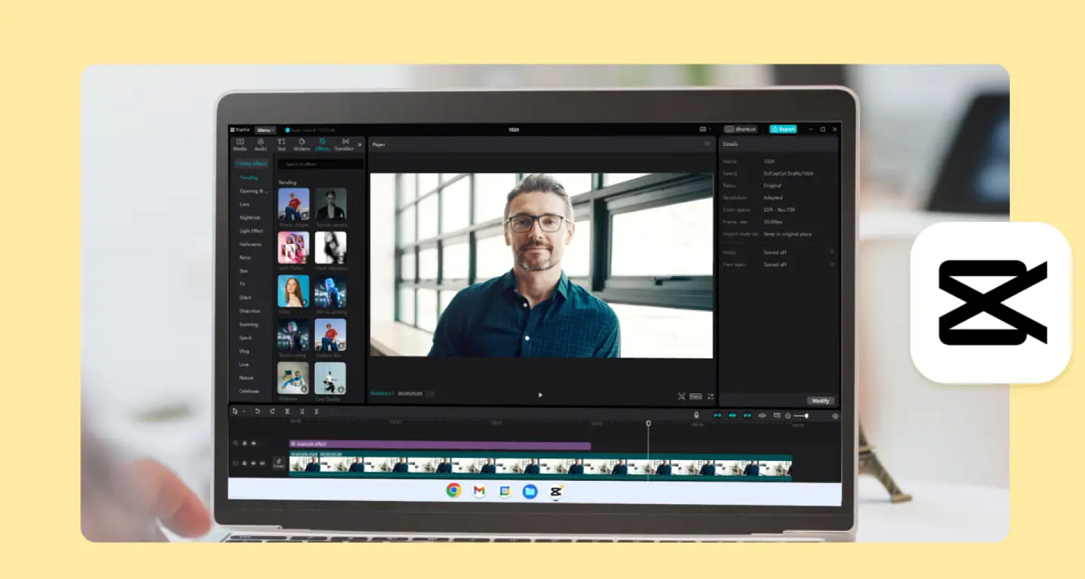
Task: Toggle lock on the main video track
Action: [x=244, y=464]
